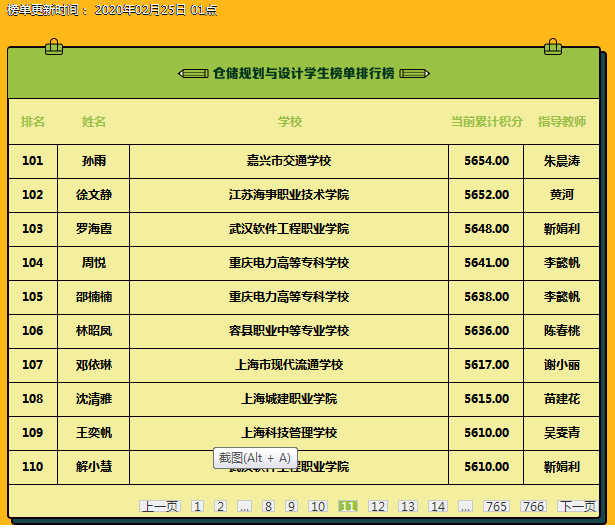Click the right binder clip icon
This screenshot has width=615, height=529.
[552, 46]
